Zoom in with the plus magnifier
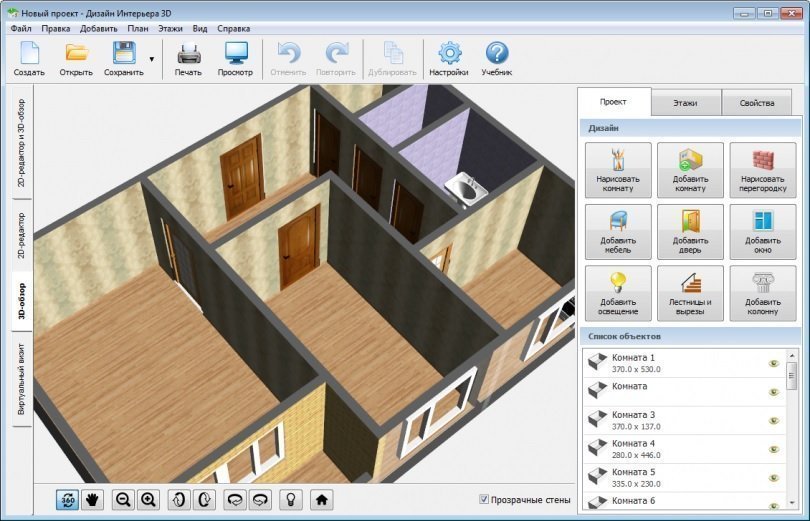Viewport: 810px width, 521px height. (x=148, y=499)
